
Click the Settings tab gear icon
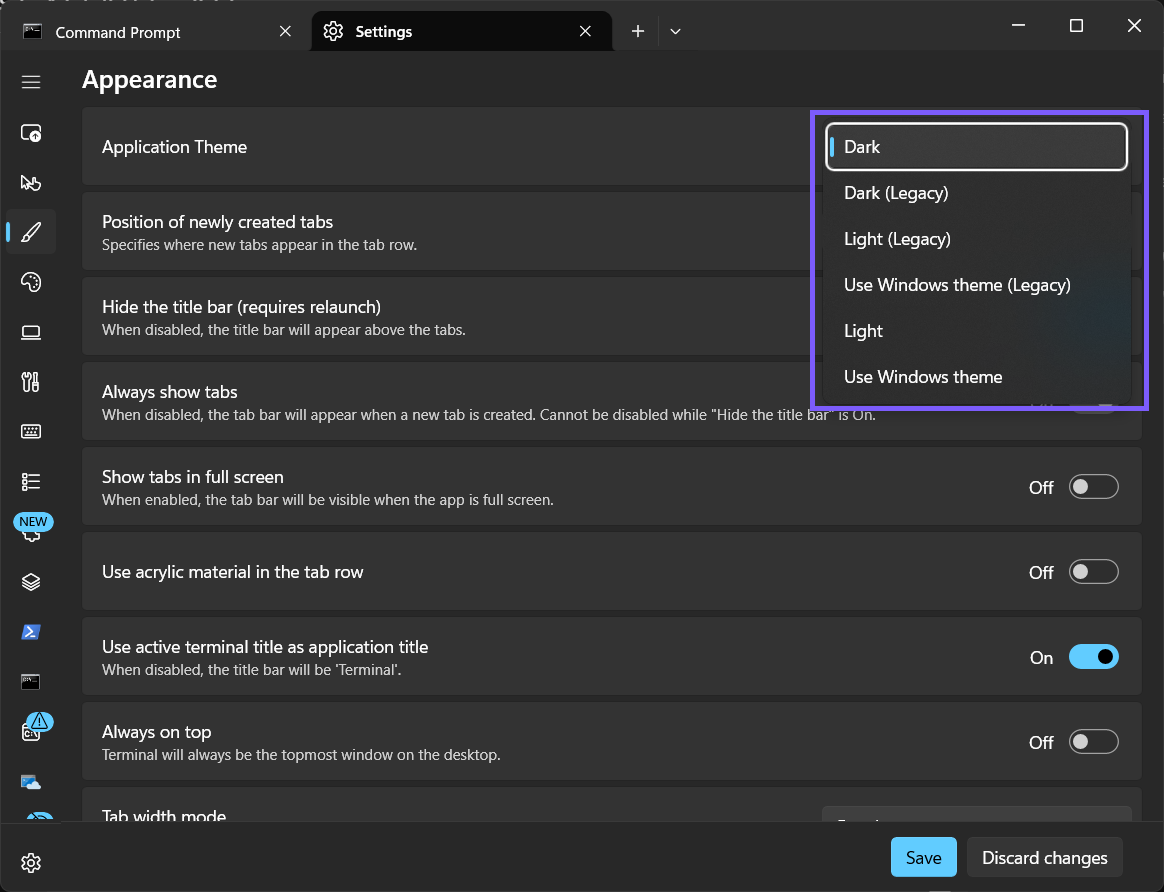click(x=333, y=31)
